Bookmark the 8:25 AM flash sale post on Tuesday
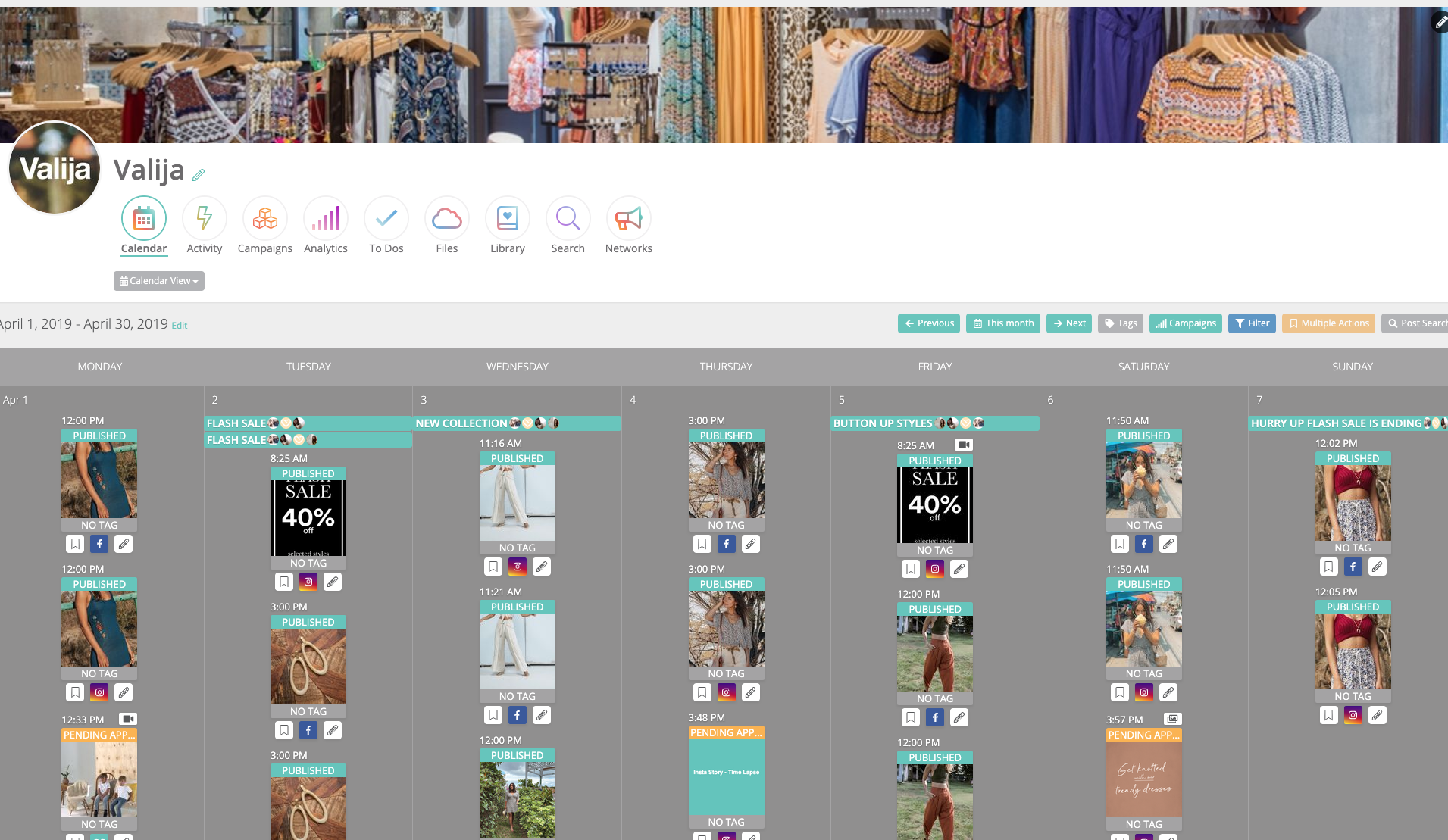The height and width of the screenshot is (840, 1448). (284, 581)
